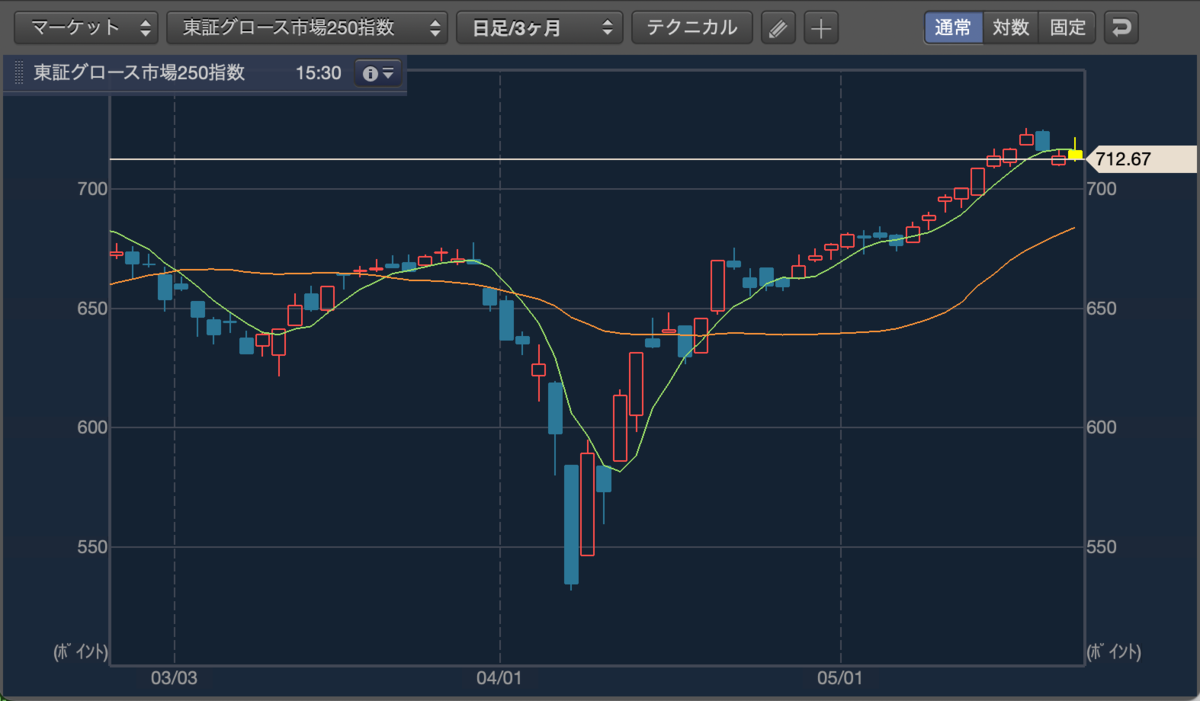The height and width of the screenshot is (701, 1200).
Task: Open the 日足/3ヶ月 period dropdown
Action: pos(539,28)
